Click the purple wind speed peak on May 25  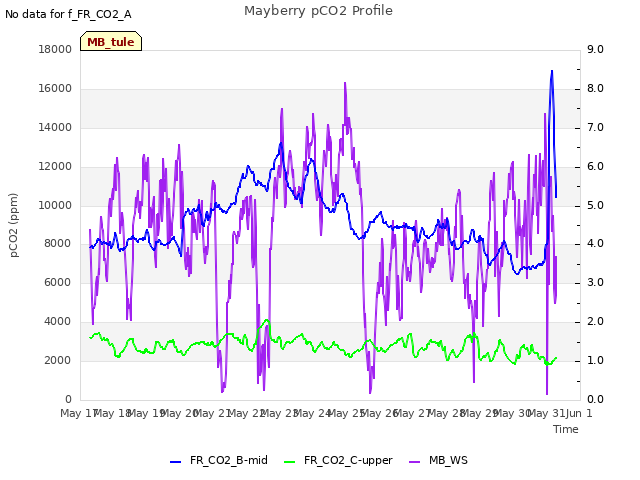(345, 83)
